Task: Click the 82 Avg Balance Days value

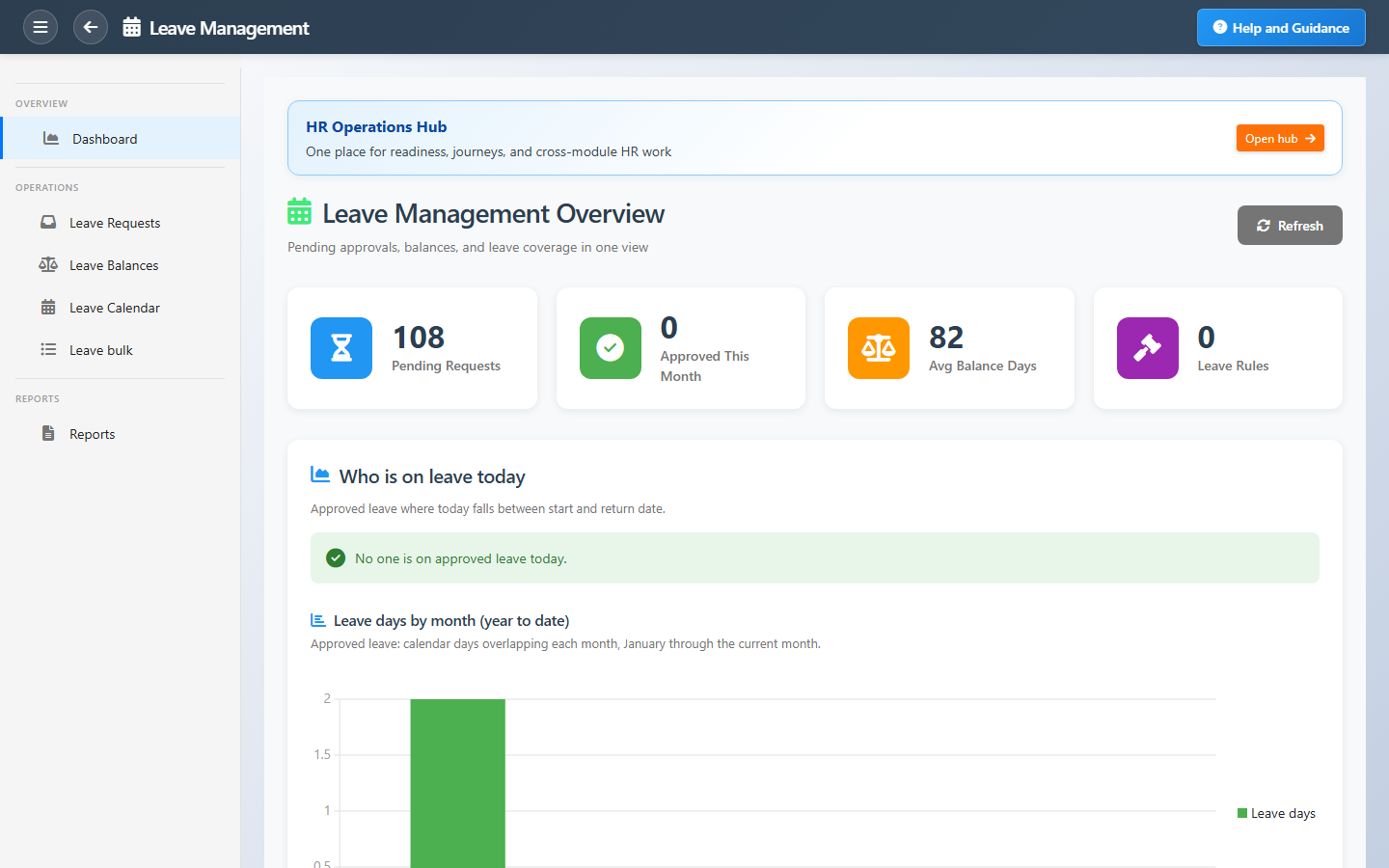Action: tap(946, 337)
